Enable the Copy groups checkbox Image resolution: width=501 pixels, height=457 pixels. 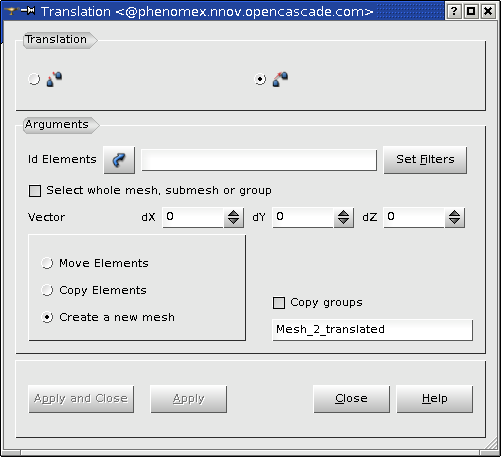coord(279,303)
